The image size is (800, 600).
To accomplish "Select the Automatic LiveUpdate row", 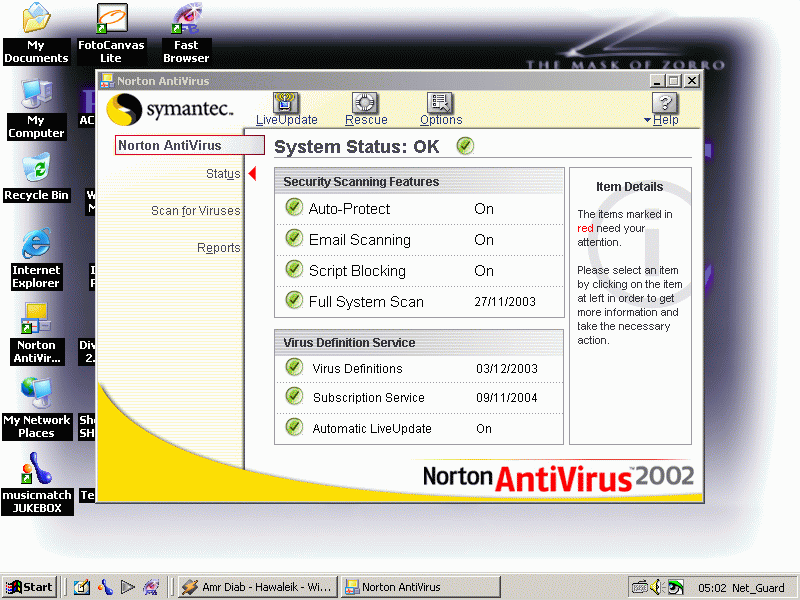I will 419,429.
